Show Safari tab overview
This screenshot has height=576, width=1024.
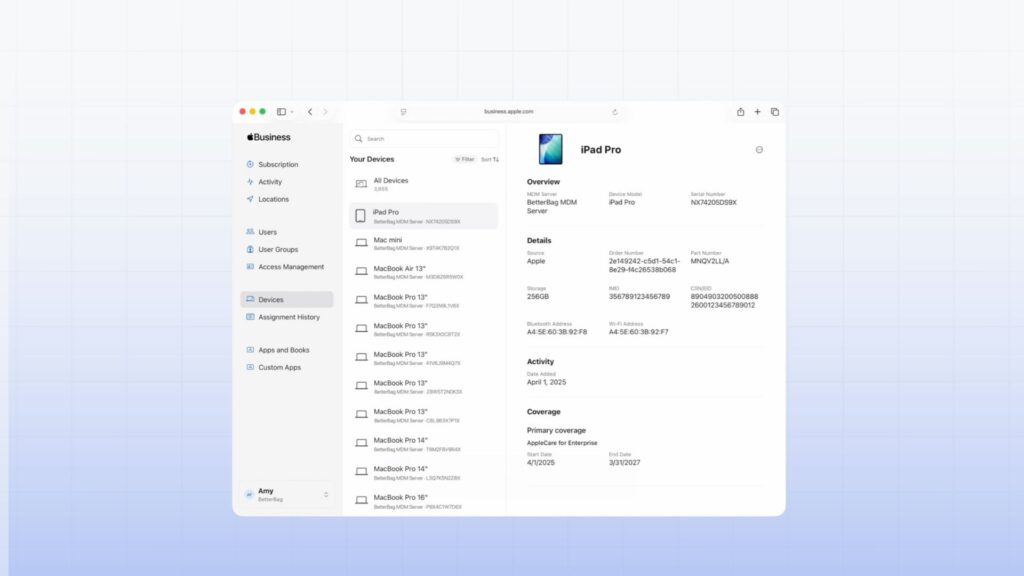coord(775,112)
